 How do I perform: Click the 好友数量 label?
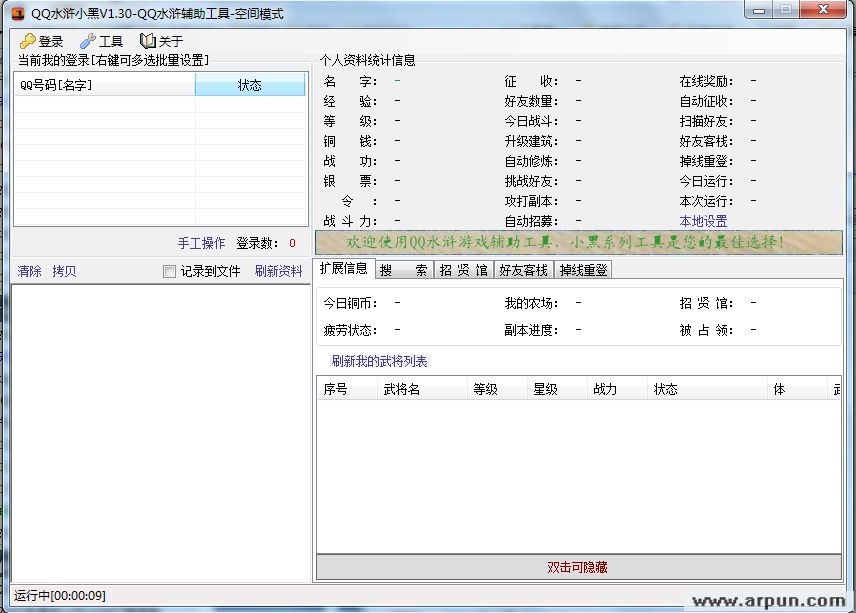531,101
